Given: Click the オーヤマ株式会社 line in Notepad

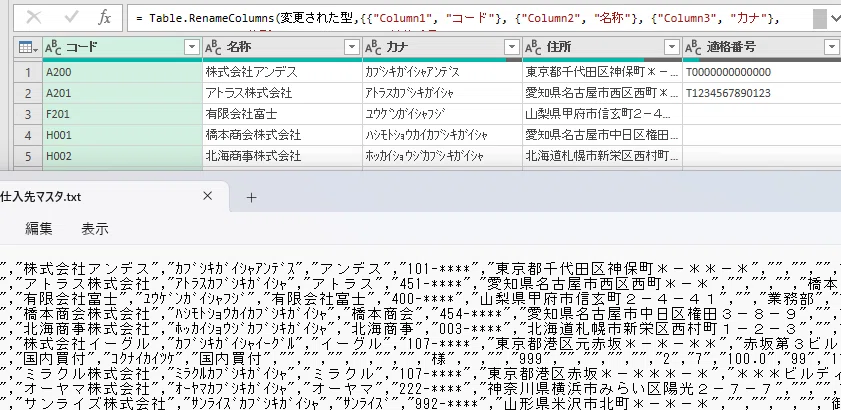Looking at the screenshot, I should point(420,387).
